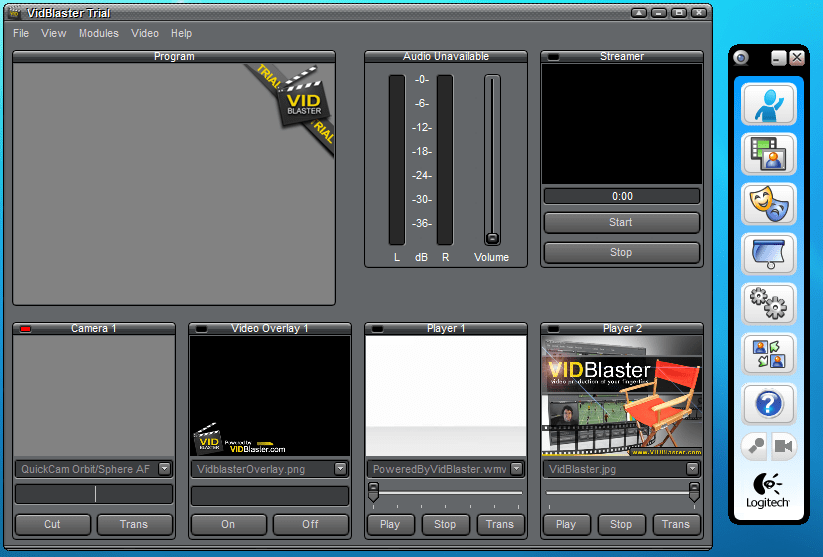The width and height of the screenshot is (823, 557).
Task: Expand the PoweredByVidBlaster.wmv dropdown
Action: [x=516, y=468]
